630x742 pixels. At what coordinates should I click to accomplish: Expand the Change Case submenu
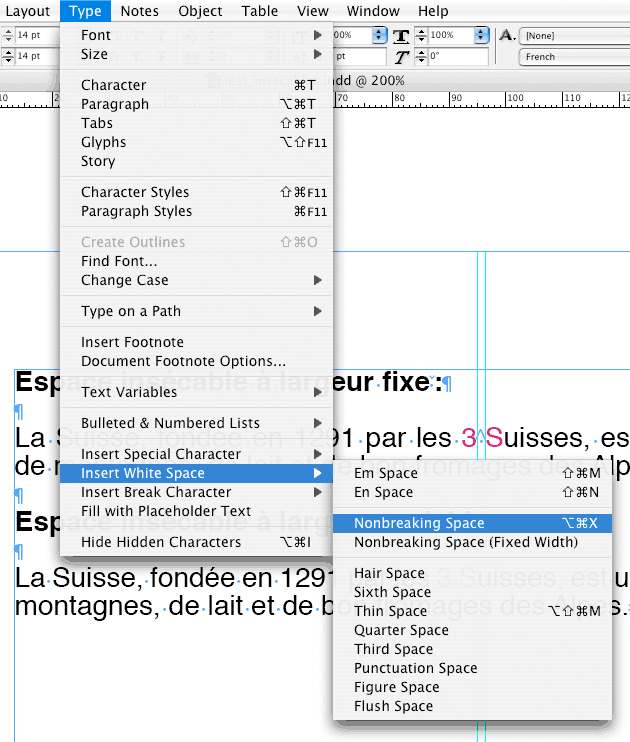[196, 280]
